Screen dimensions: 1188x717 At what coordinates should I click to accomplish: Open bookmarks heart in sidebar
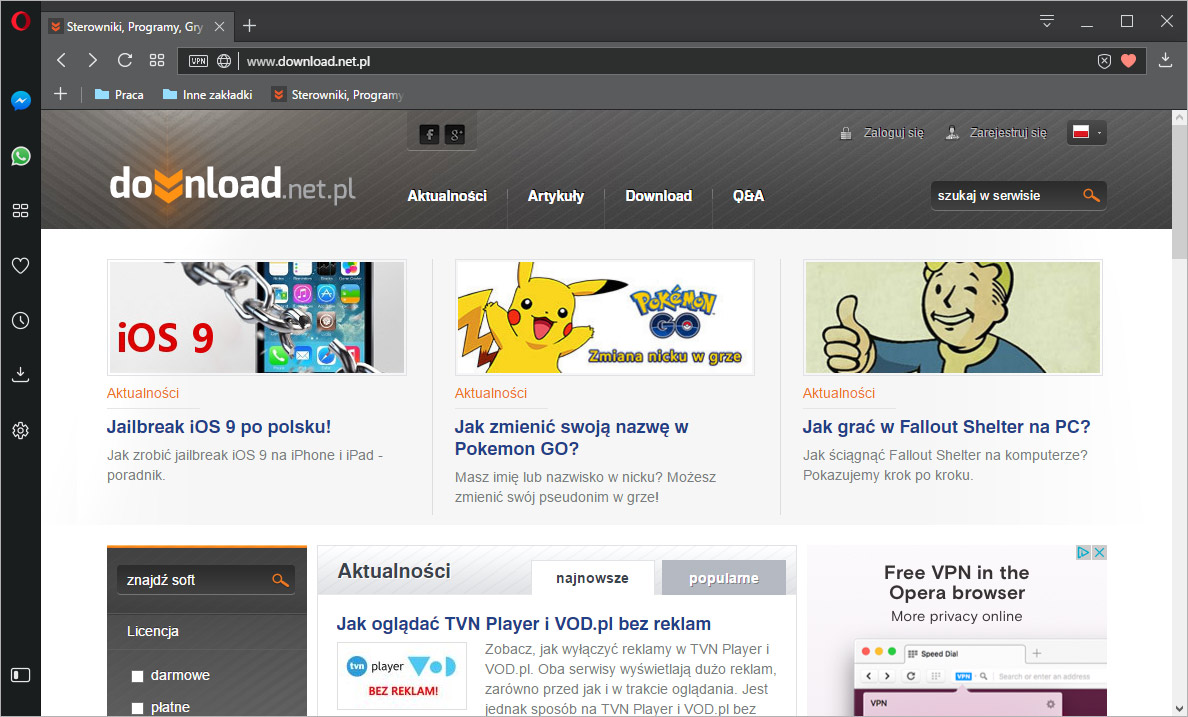click(x=20, y=265)
